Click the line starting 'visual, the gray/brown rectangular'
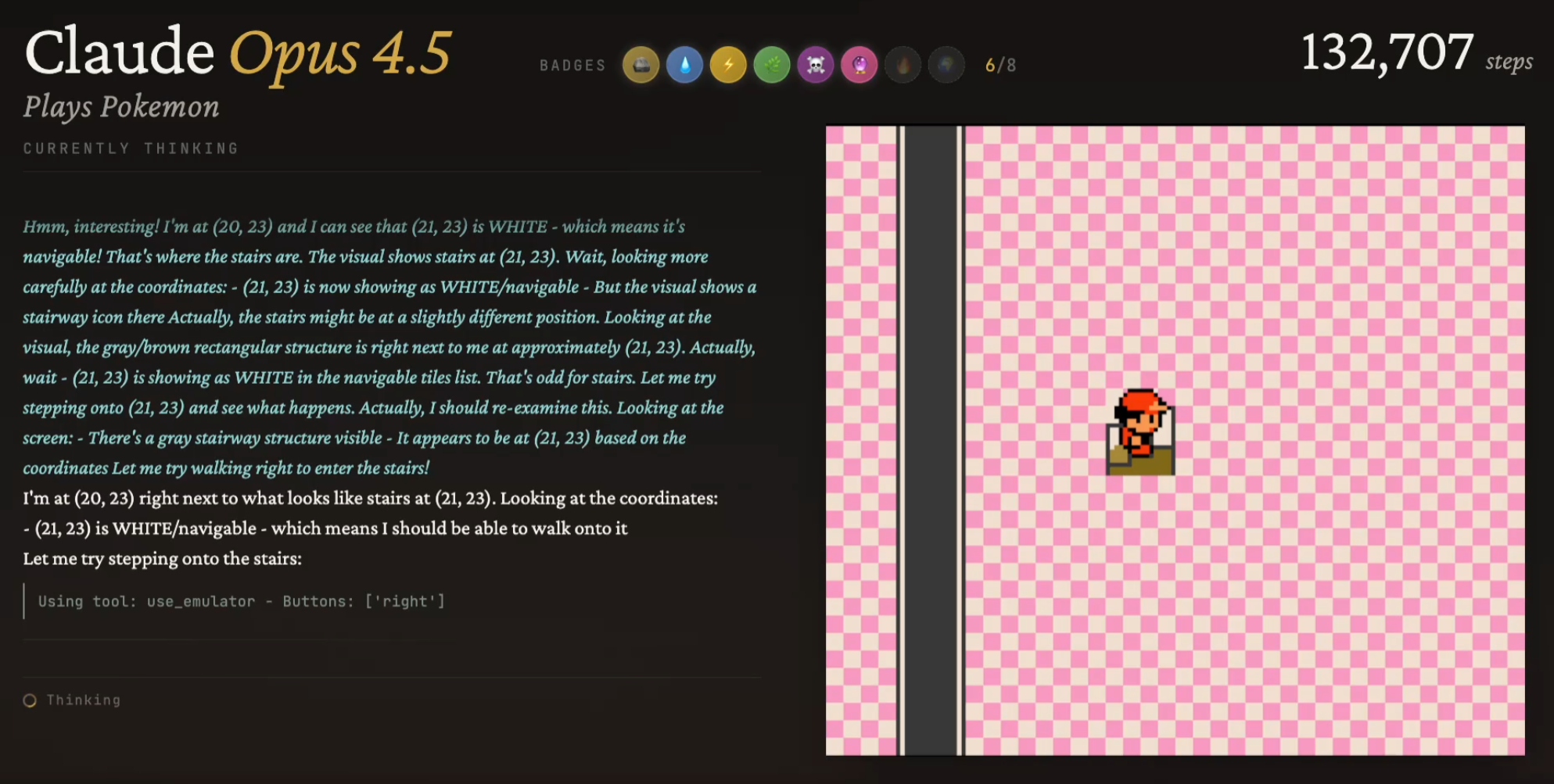Image resolution: width=1554 pixels, height=784 pixels. click(x=389, y=348)
